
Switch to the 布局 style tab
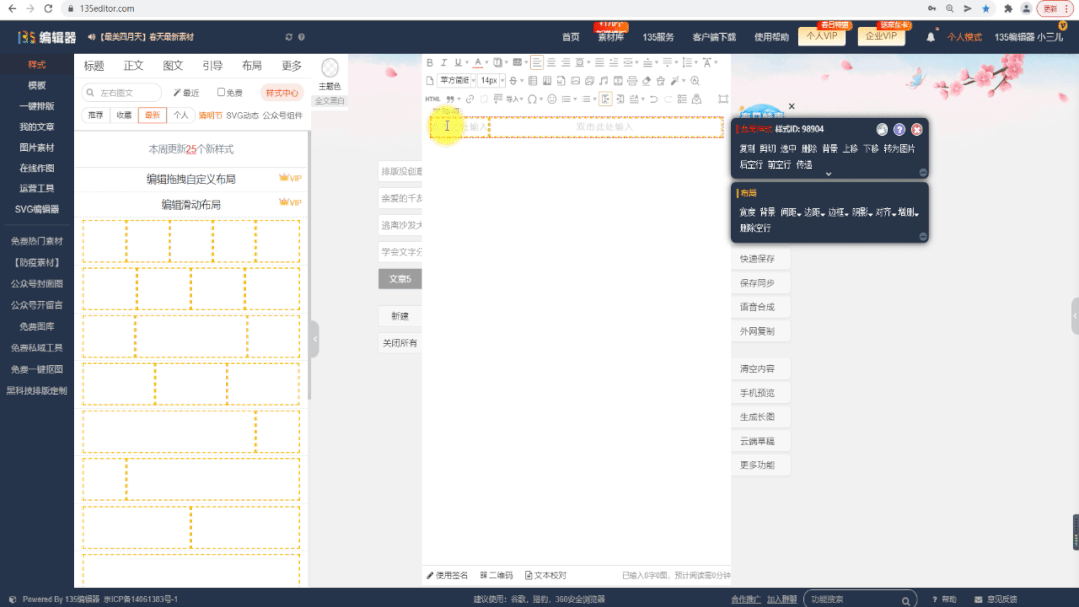click(x=252, y=66)
